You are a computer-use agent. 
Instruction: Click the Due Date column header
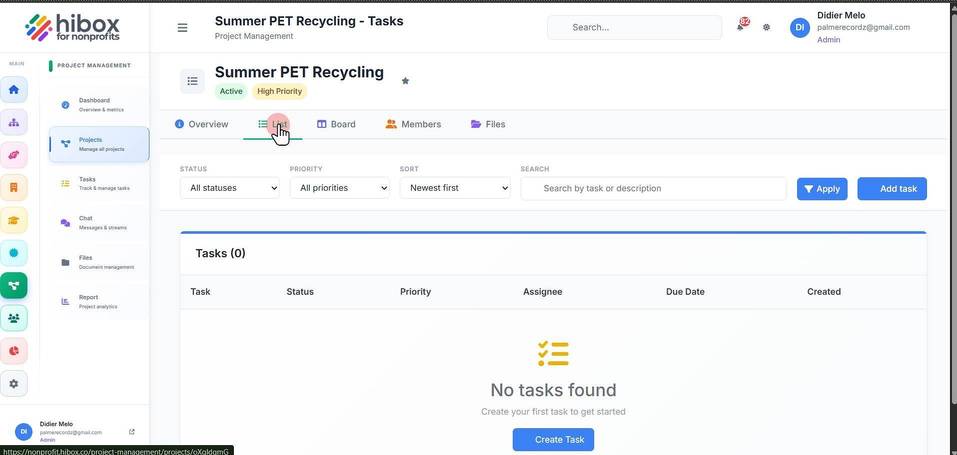coord(685,292)
